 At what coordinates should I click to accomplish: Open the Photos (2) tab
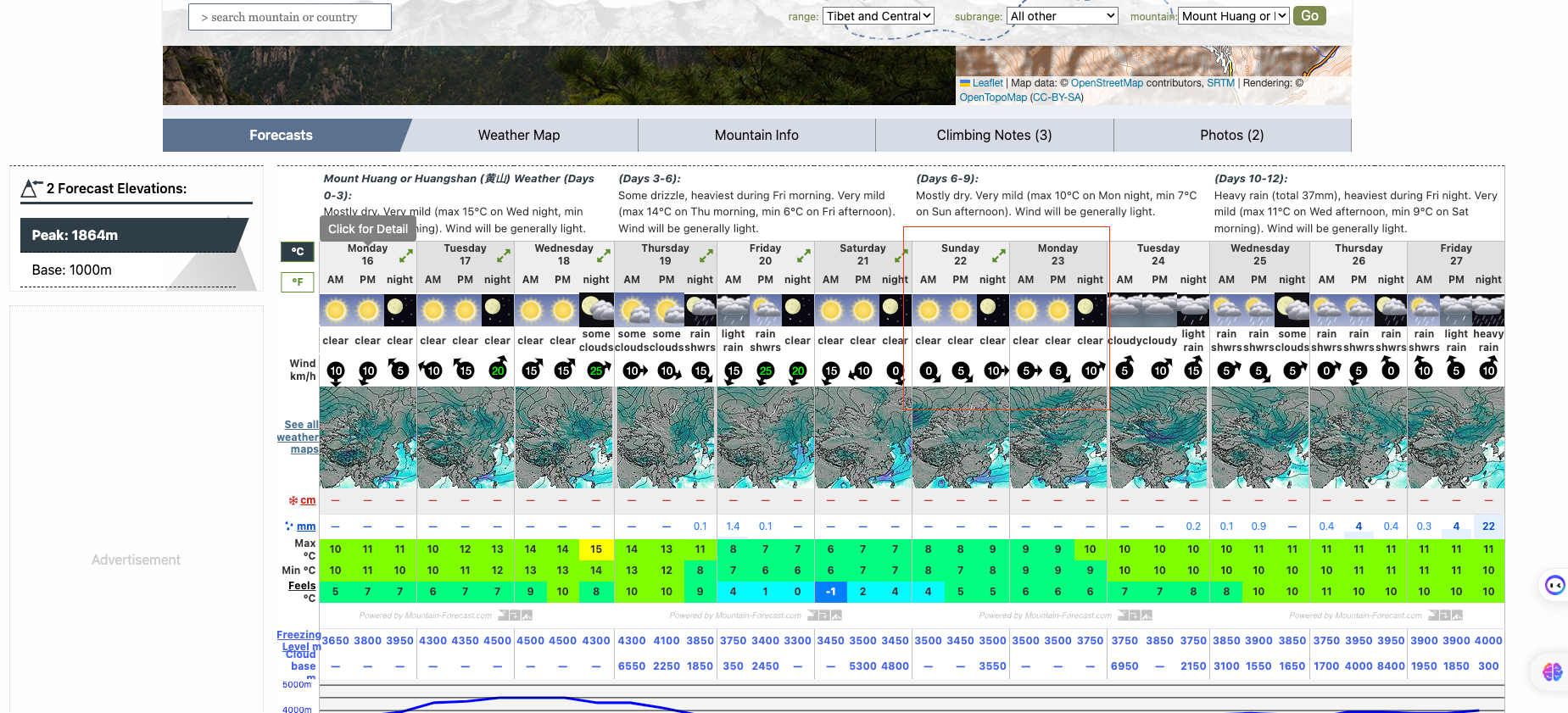click(1232, 135)
